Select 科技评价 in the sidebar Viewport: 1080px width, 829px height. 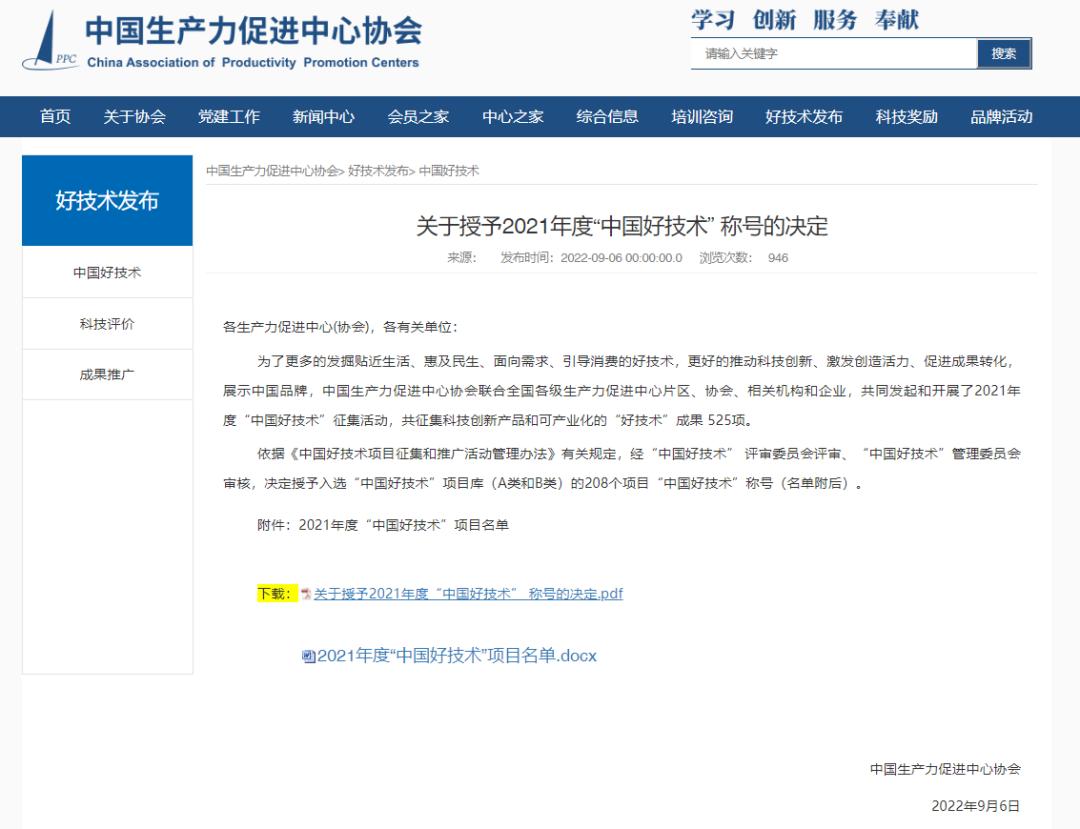coord(107,324)
